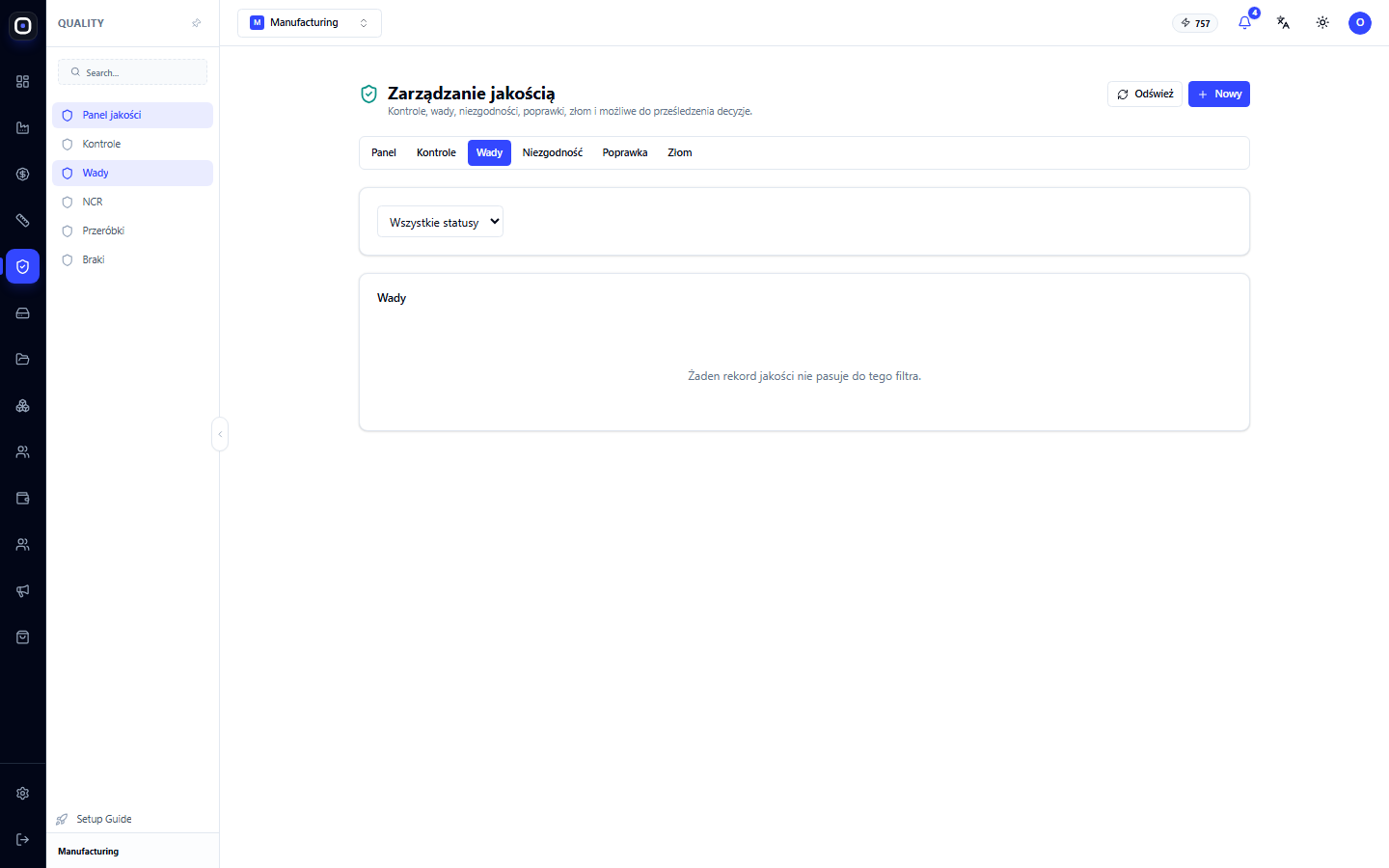Select the active shield quality module icon

point(23,267)
